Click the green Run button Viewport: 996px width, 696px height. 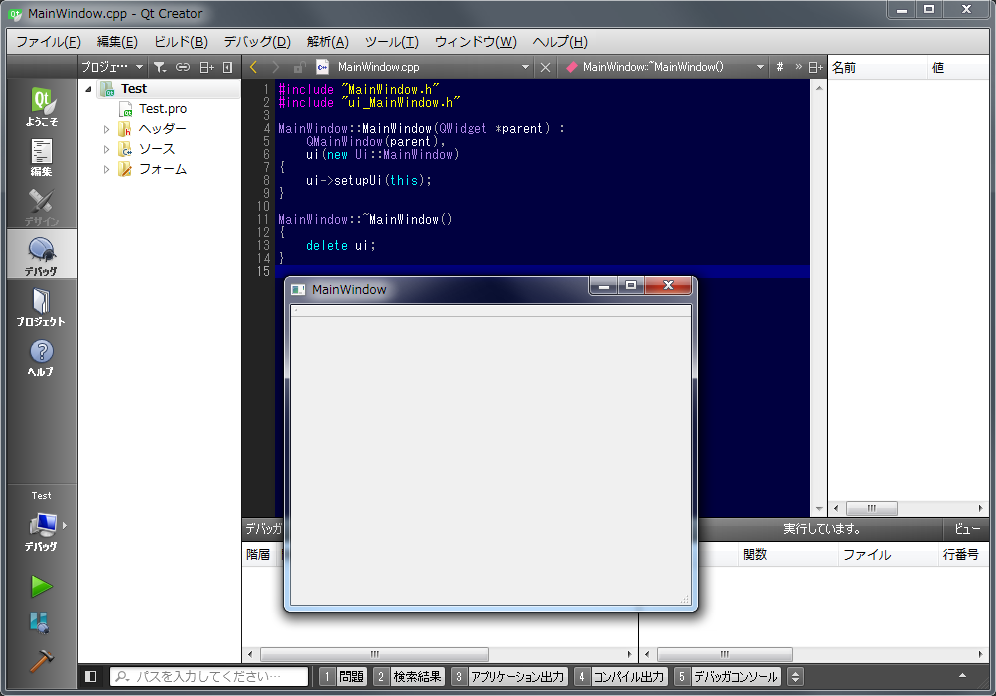(x=42, y=586)
